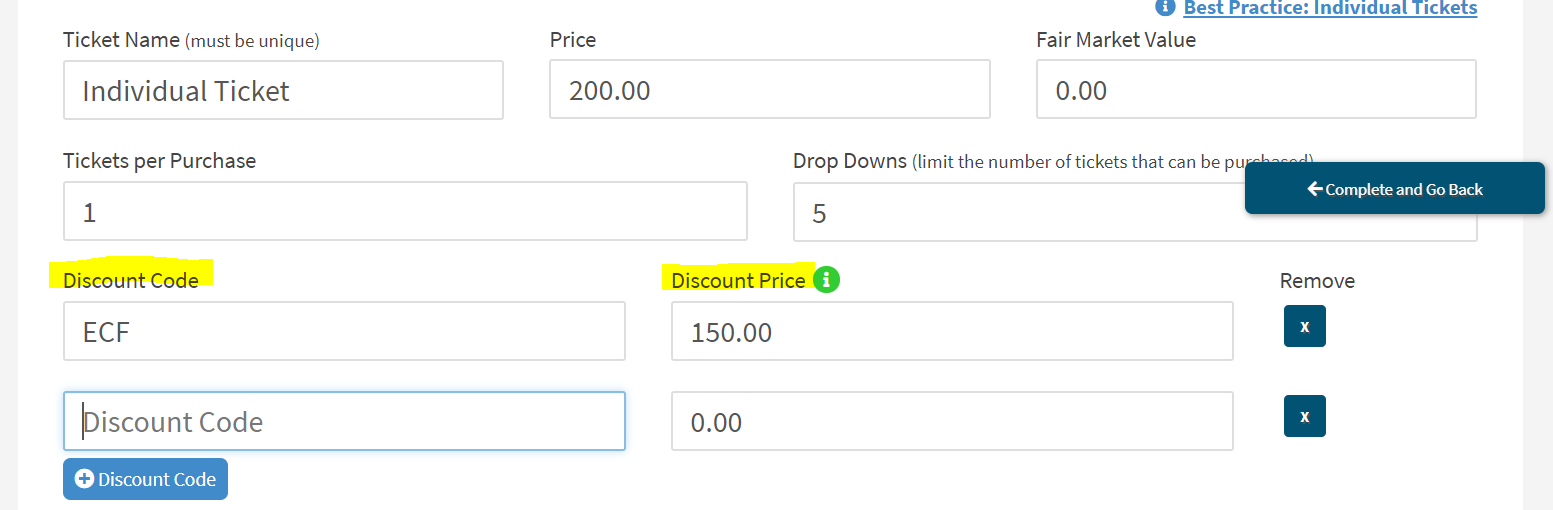Click the discount code field containing ECF

click(344, 331)
